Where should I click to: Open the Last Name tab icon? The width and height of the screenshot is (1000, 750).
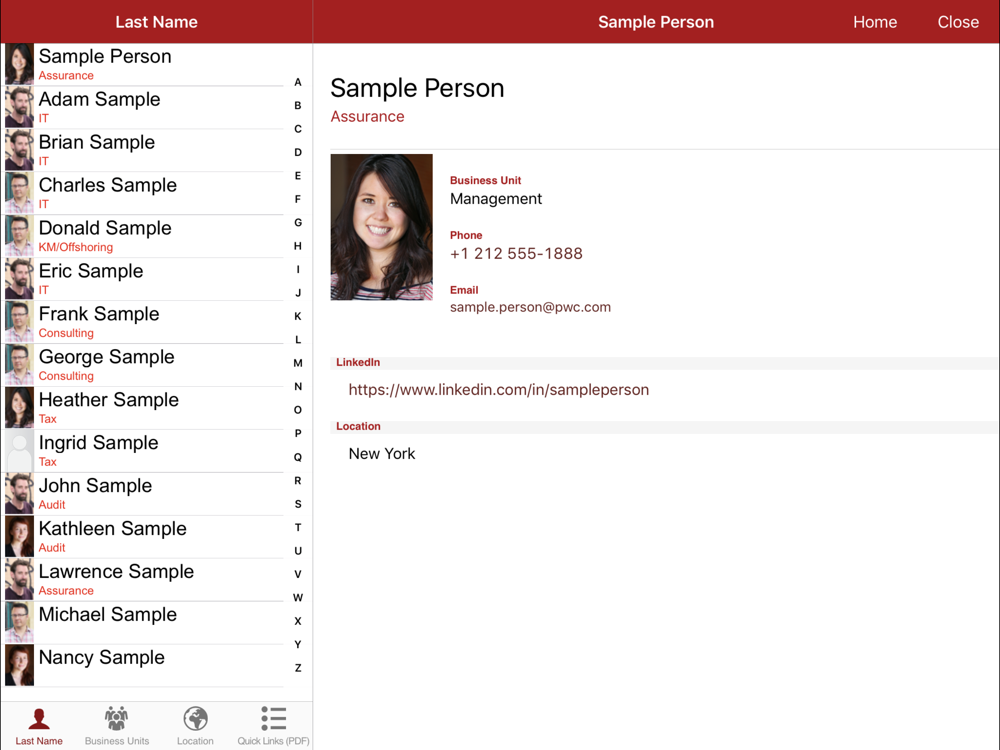(x=39, y=719)
